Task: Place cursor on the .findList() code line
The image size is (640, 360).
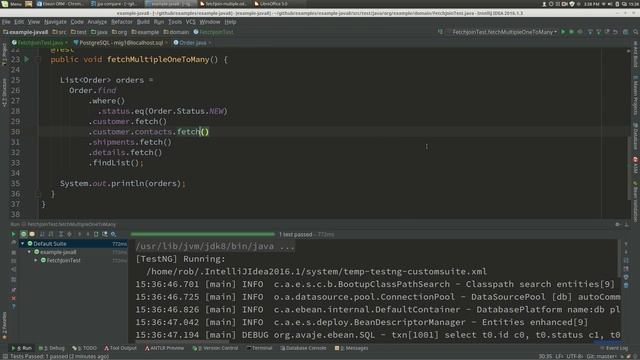Action: (116, 163)
